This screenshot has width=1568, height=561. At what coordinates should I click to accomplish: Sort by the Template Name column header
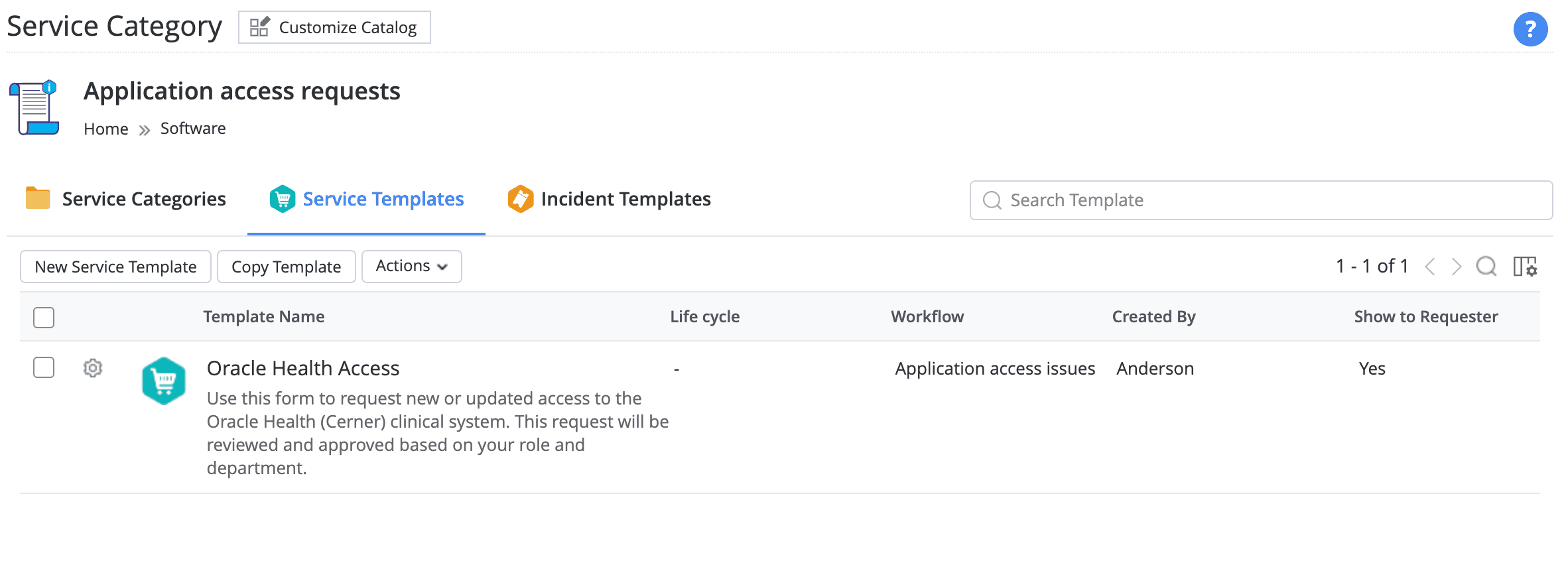tap(264, 317)
